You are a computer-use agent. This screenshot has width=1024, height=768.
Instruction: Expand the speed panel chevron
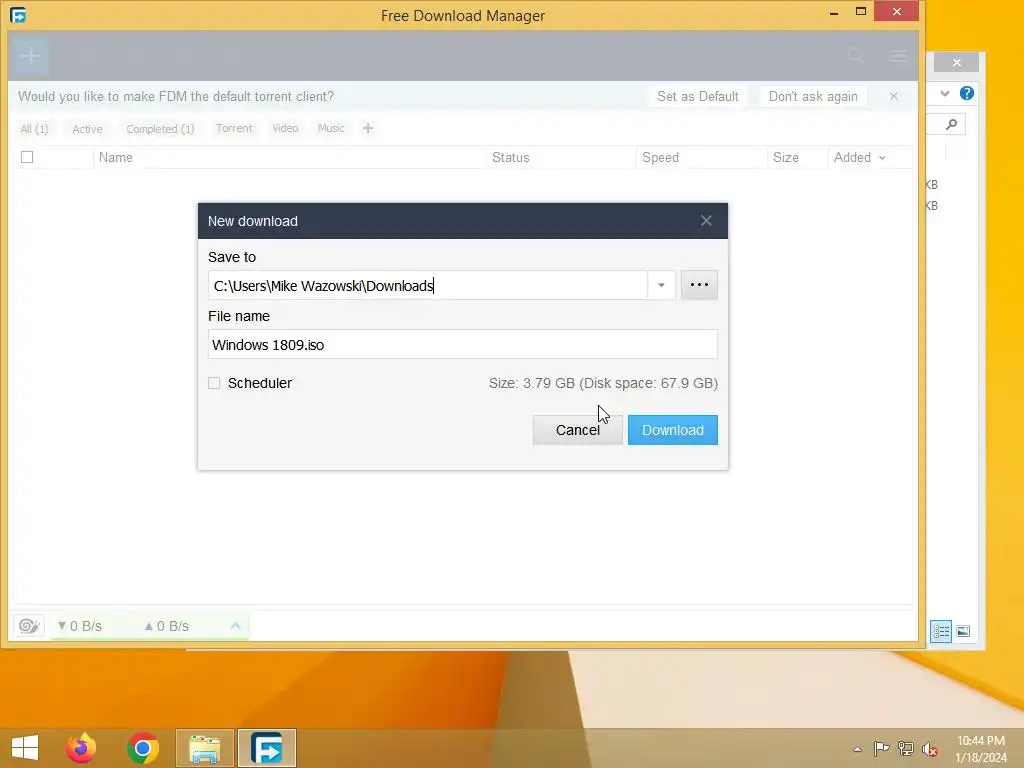235,626
